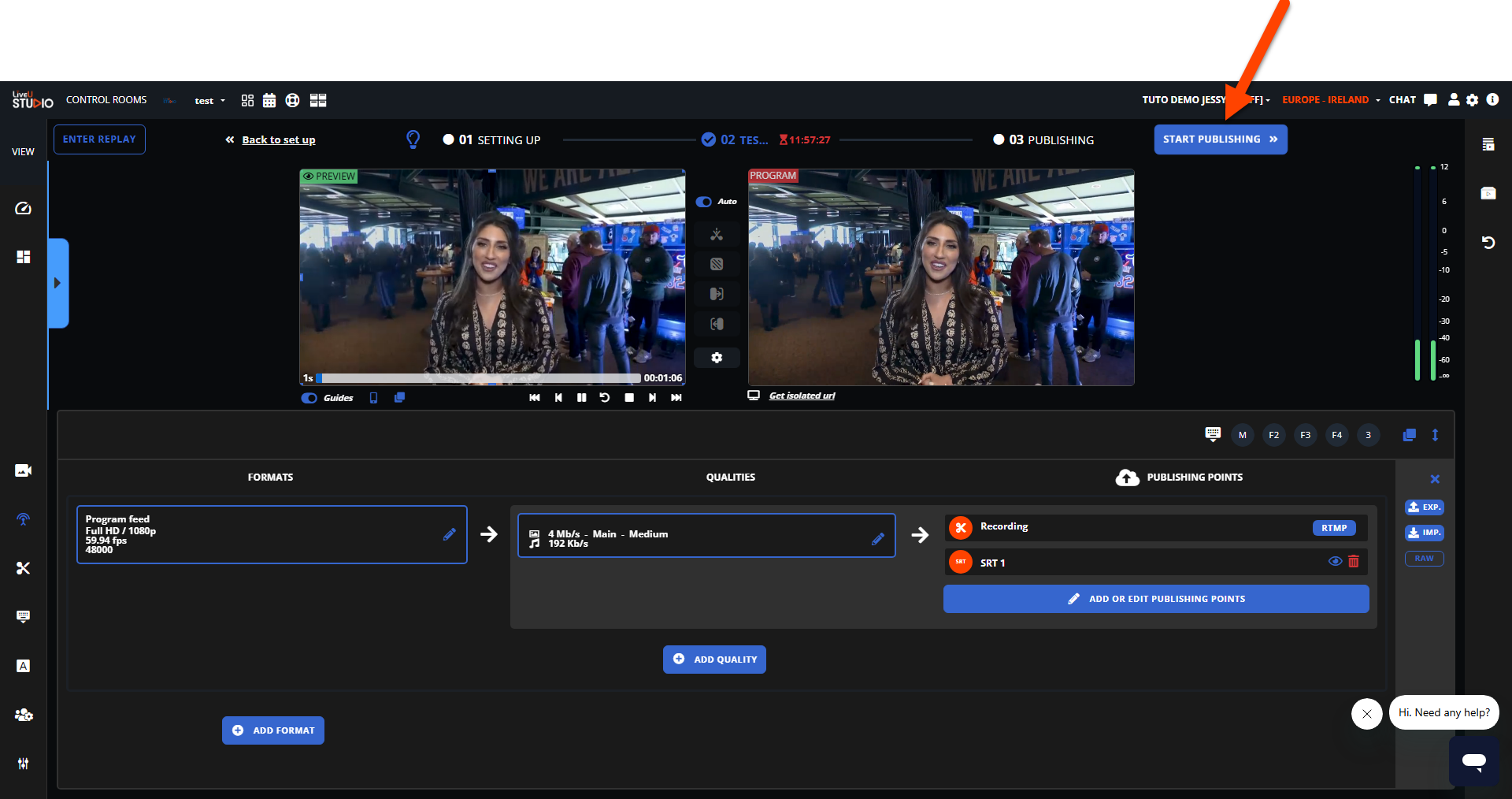Expand the blue left side panel arrow

(57, 283)
